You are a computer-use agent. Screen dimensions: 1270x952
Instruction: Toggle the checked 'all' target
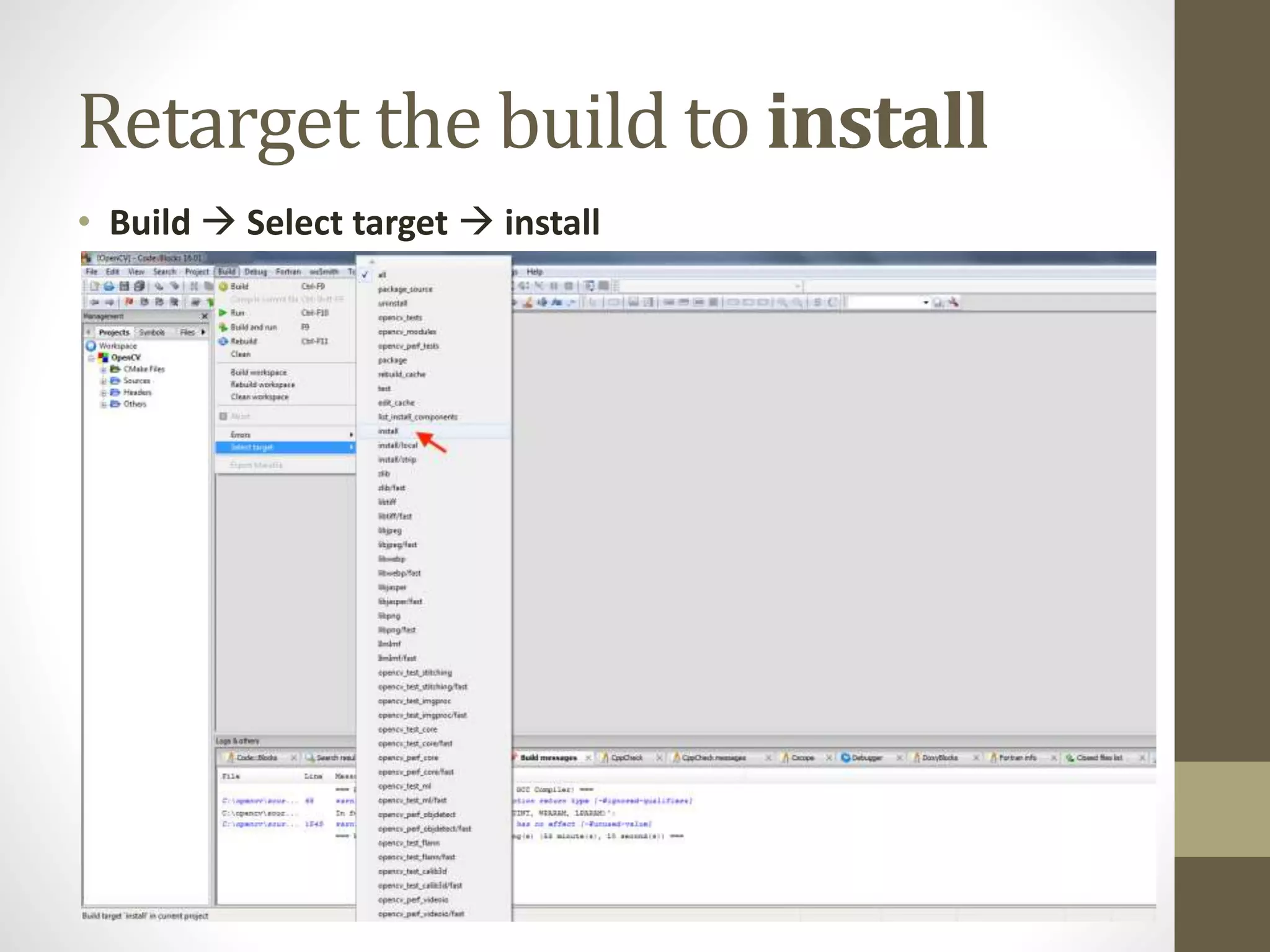coord(434,275)
